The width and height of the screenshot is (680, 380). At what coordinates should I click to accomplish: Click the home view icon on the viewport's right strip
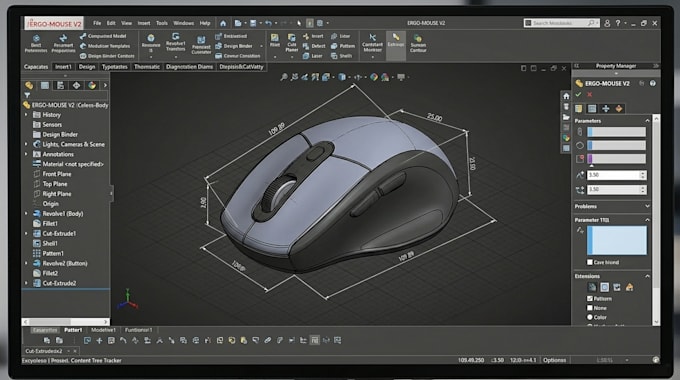tap(566, 96)
